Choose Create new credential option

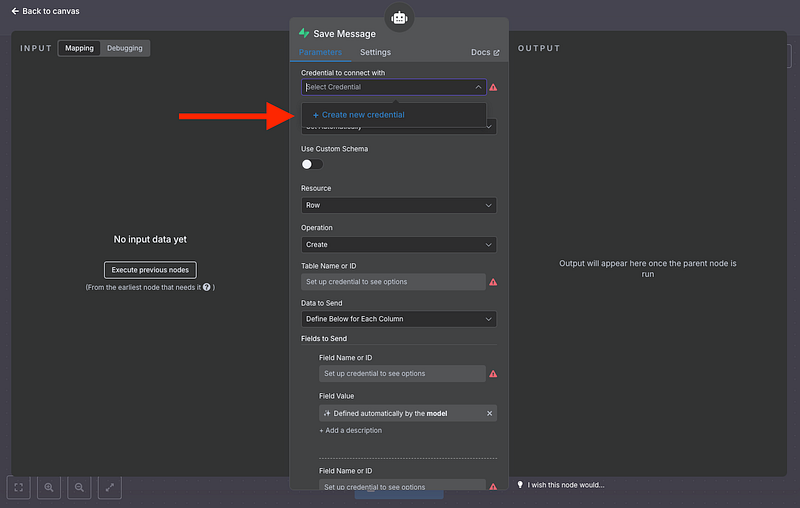358,115
